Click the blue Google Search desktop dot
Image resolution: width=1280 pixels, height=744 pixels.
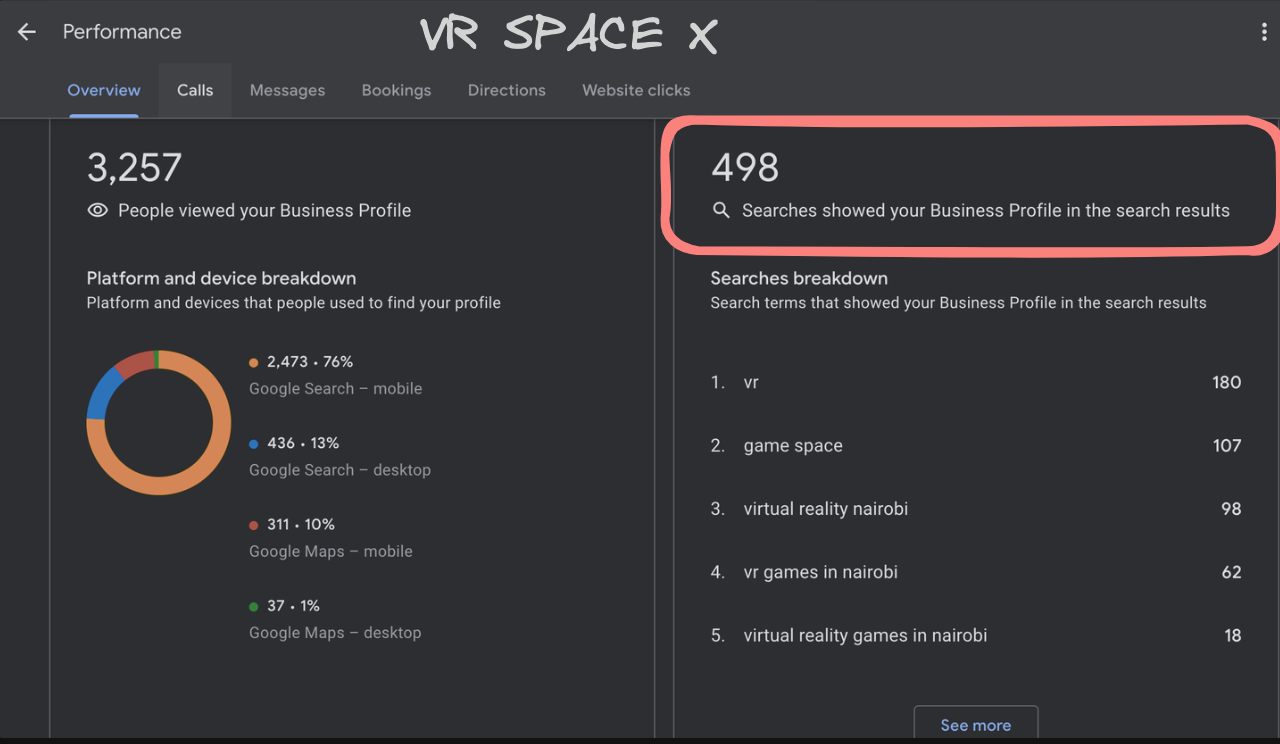254,443
